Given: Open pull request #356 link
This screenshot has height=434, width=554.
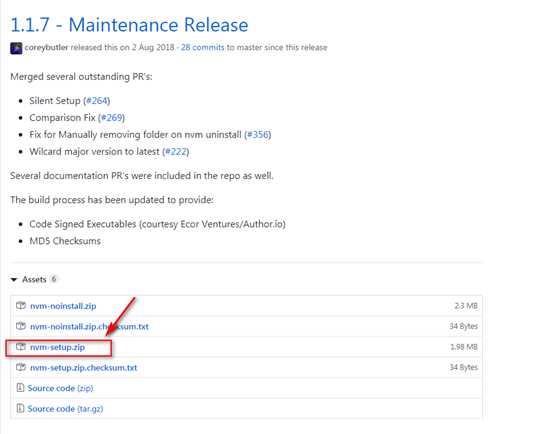Looking at the screenshot, I should tap(258, 135).
